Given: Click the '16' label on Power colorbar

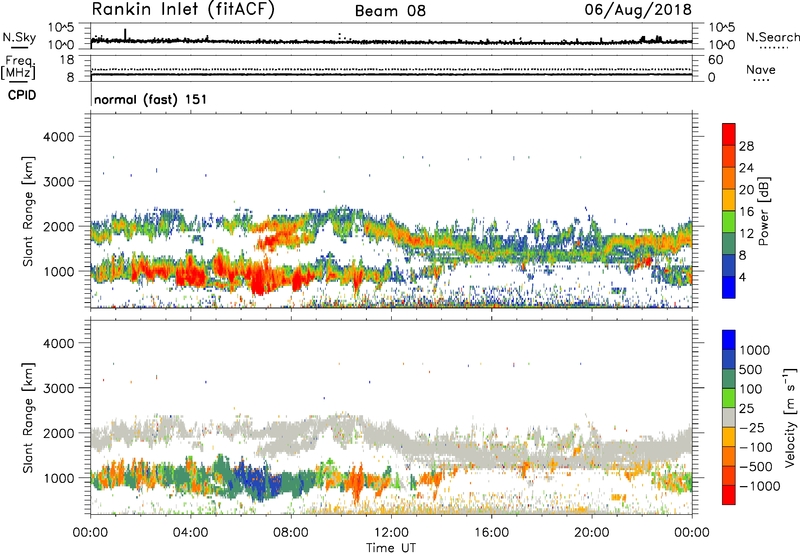Looking at the screenshot, I should tap(746, 212).
